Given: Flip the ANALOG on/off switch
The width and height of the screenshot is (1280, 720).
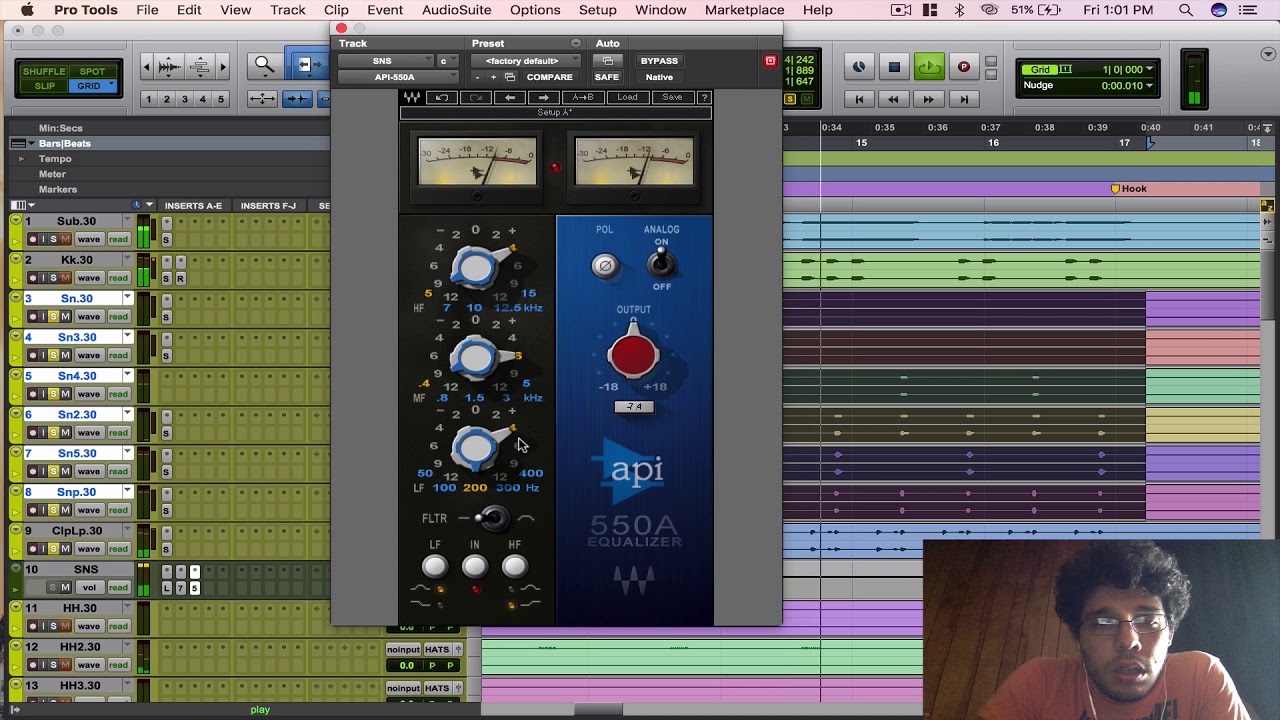Looking at the screenshot, I should tap(660, 263).
